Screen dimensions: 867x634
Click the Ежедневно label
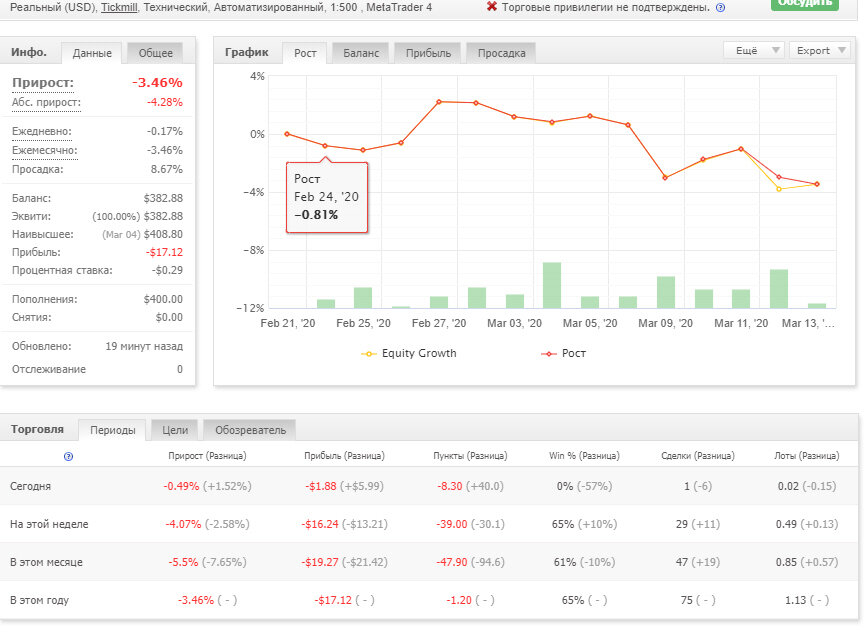pos(42,132)
